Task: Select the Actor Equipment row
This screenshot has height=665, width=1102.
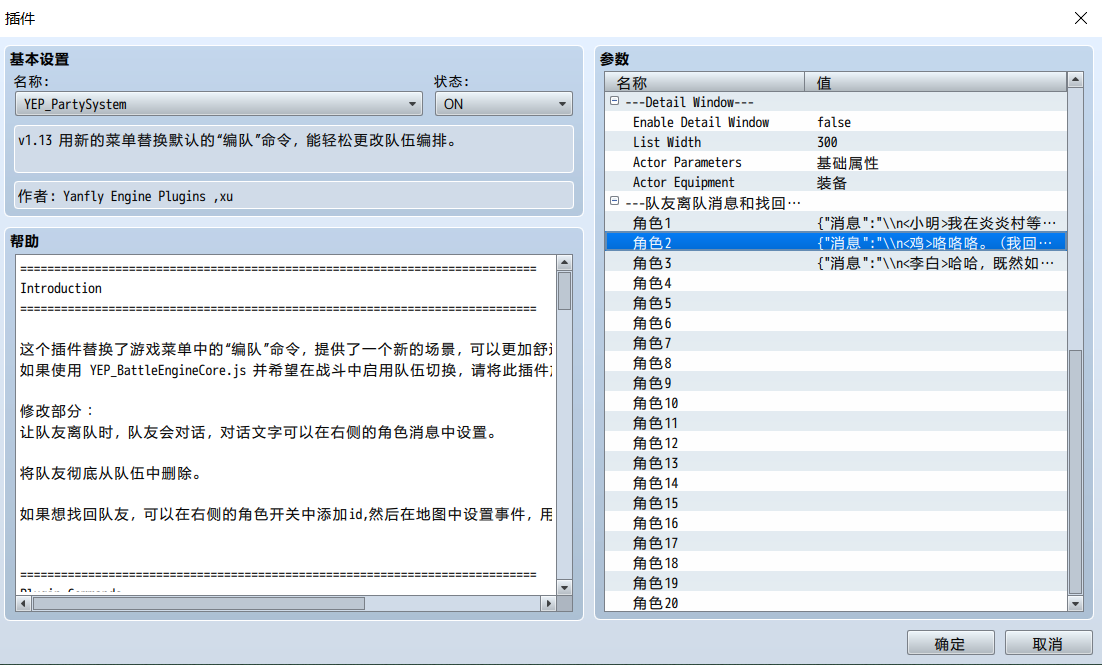Action: [836, 182]
